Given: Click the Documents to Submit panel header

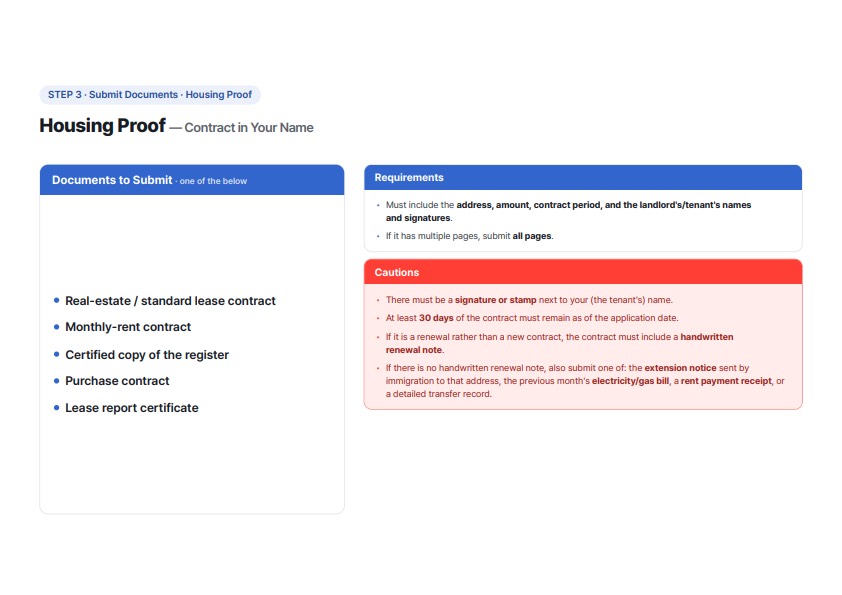Looking at the screenshot, I should (x=192, y=180).
